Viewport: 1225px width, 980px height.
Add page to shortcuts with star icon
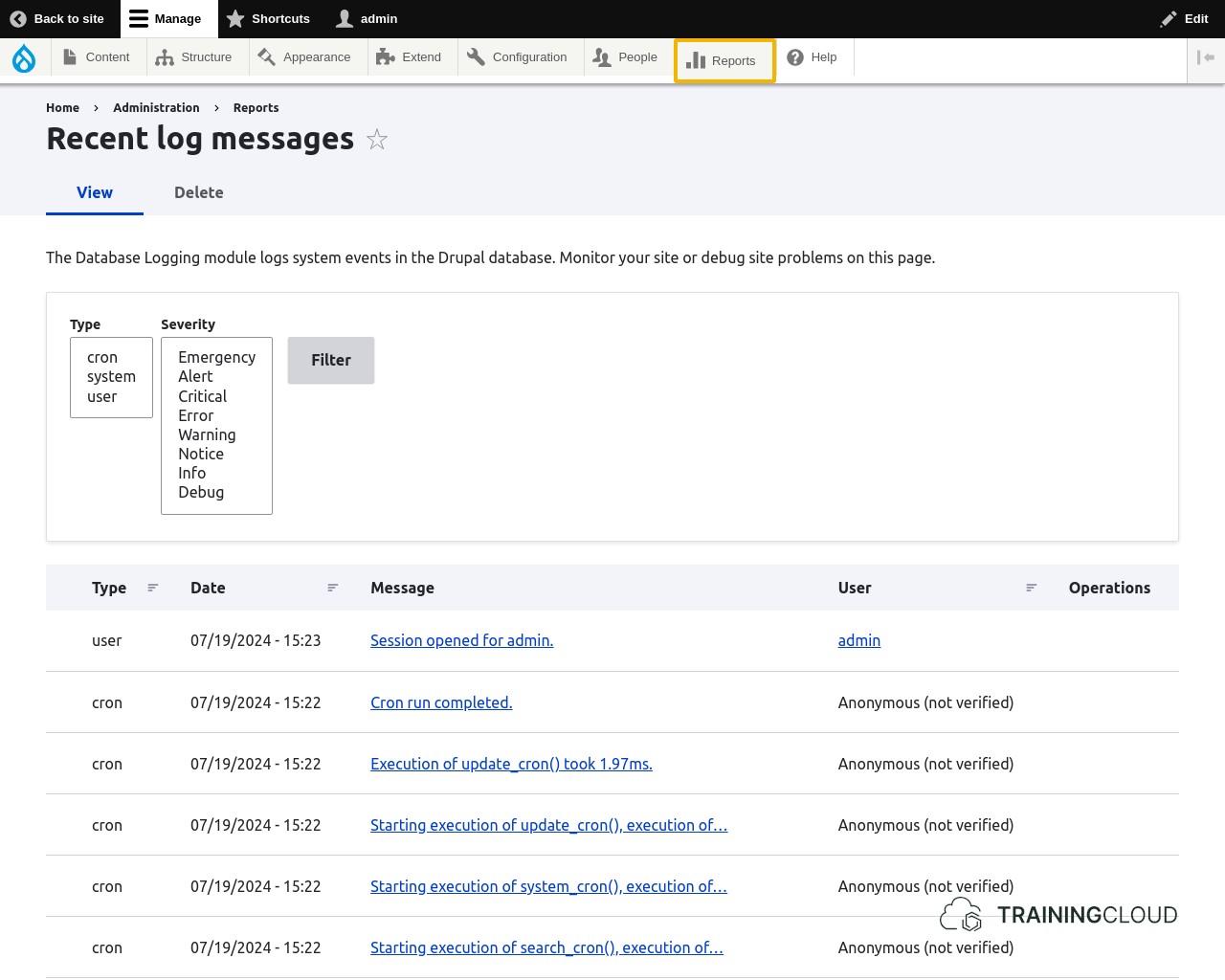point(377,140)
